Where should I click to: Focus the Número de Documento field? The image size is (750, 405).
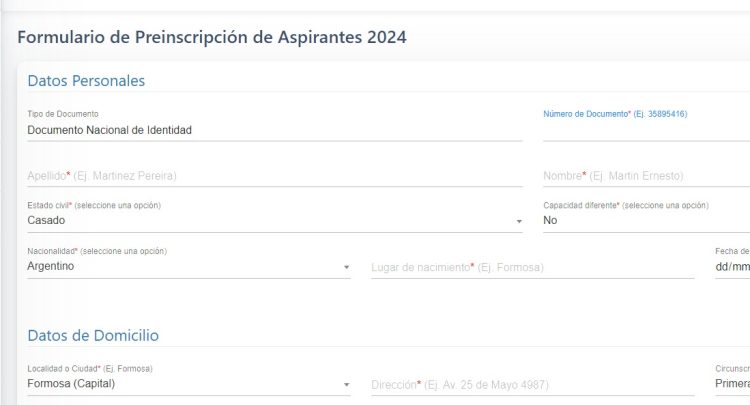645,130
